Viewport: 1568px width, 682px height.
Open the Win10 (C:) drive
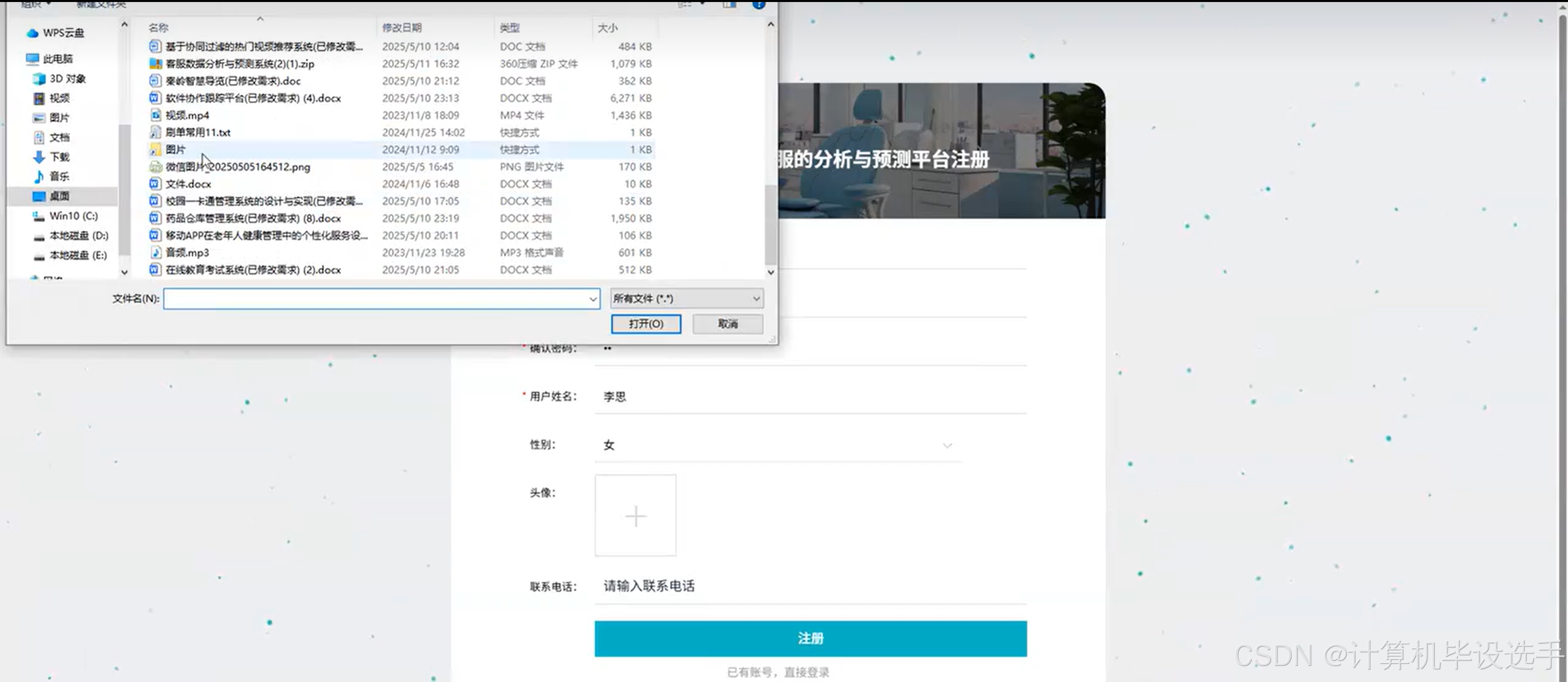click(66, 216)
